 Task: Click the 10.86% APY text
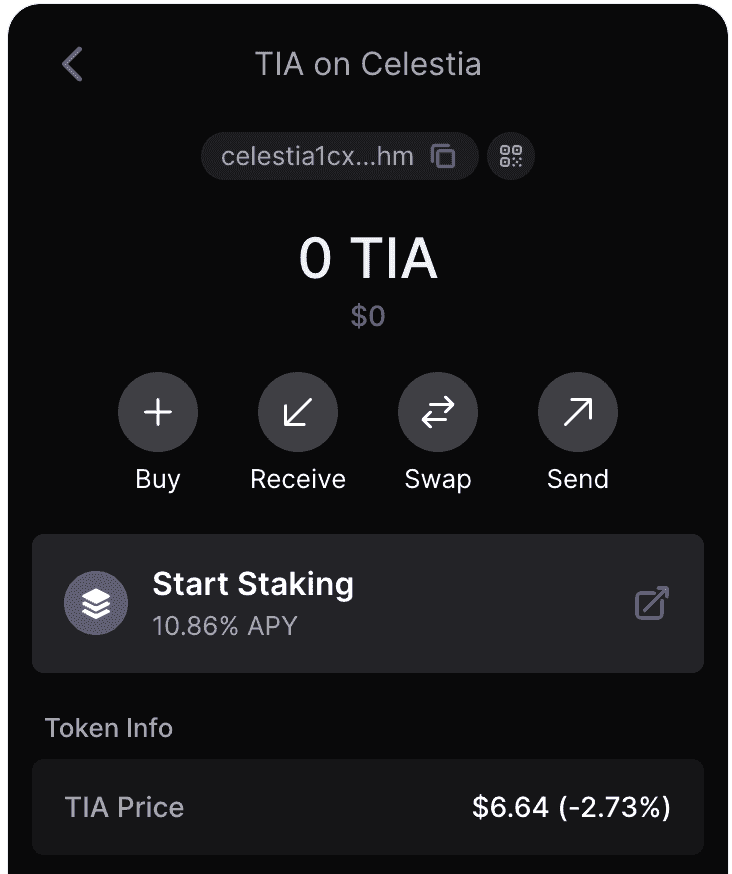pos(225,627)
